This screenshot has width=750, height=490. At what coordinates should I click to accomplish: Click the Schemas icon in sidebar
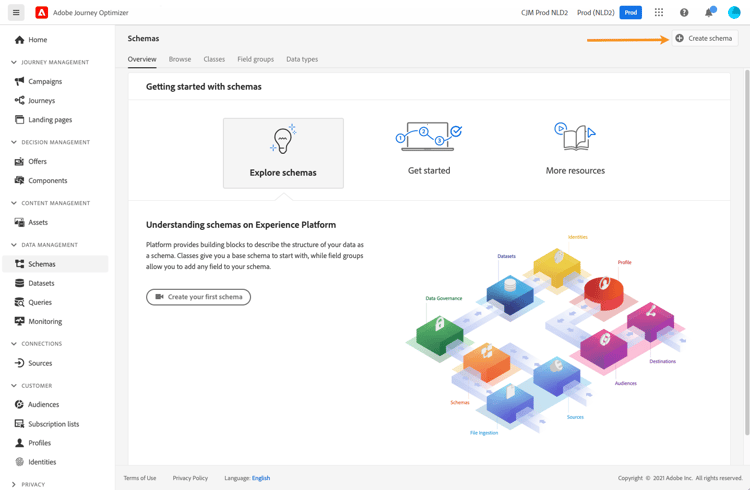click(x=19, y=264)
